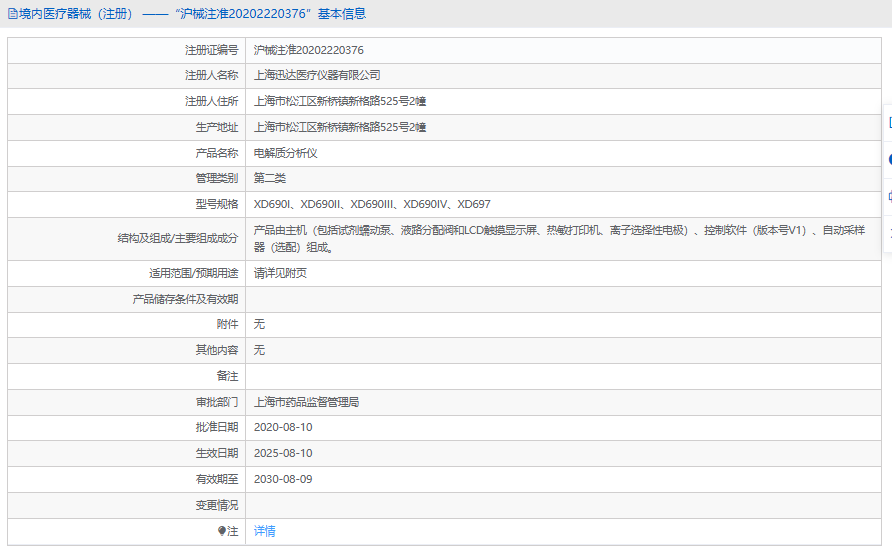Viewport: 892px width, 547px height.
Task: Click registrant name 上海迅达医疗仪器有限公司
Action: (317, 75)
